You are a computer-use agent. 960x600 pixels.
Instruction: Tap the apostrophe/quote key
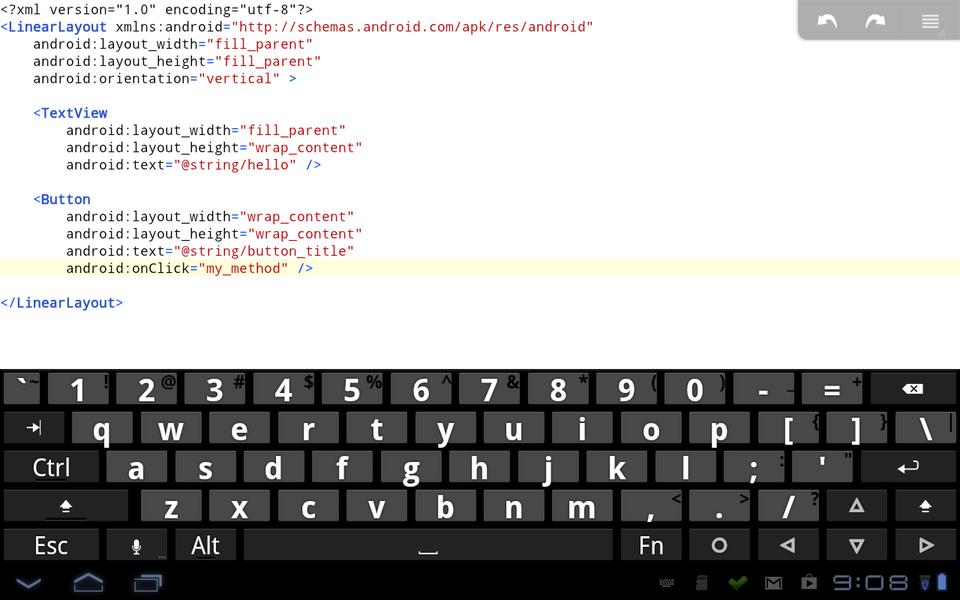pos(822,468)
